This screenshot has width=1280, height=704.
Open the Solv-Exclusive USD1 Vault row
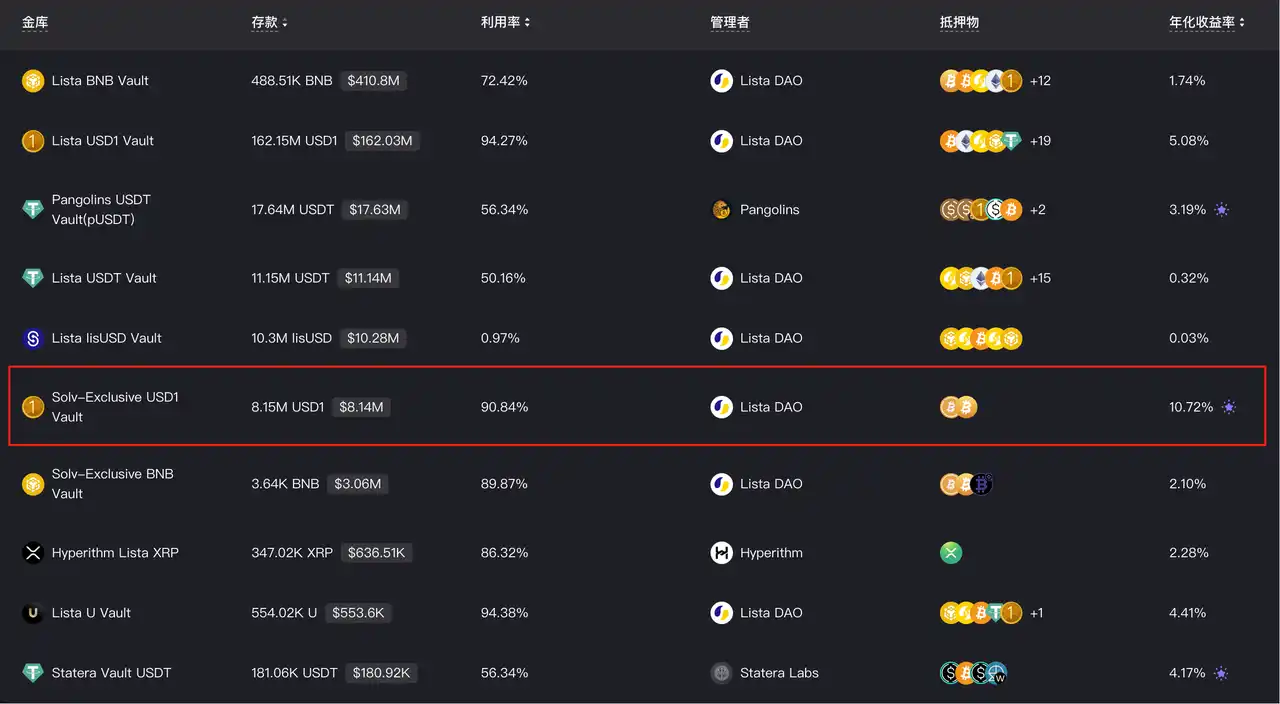115,407
